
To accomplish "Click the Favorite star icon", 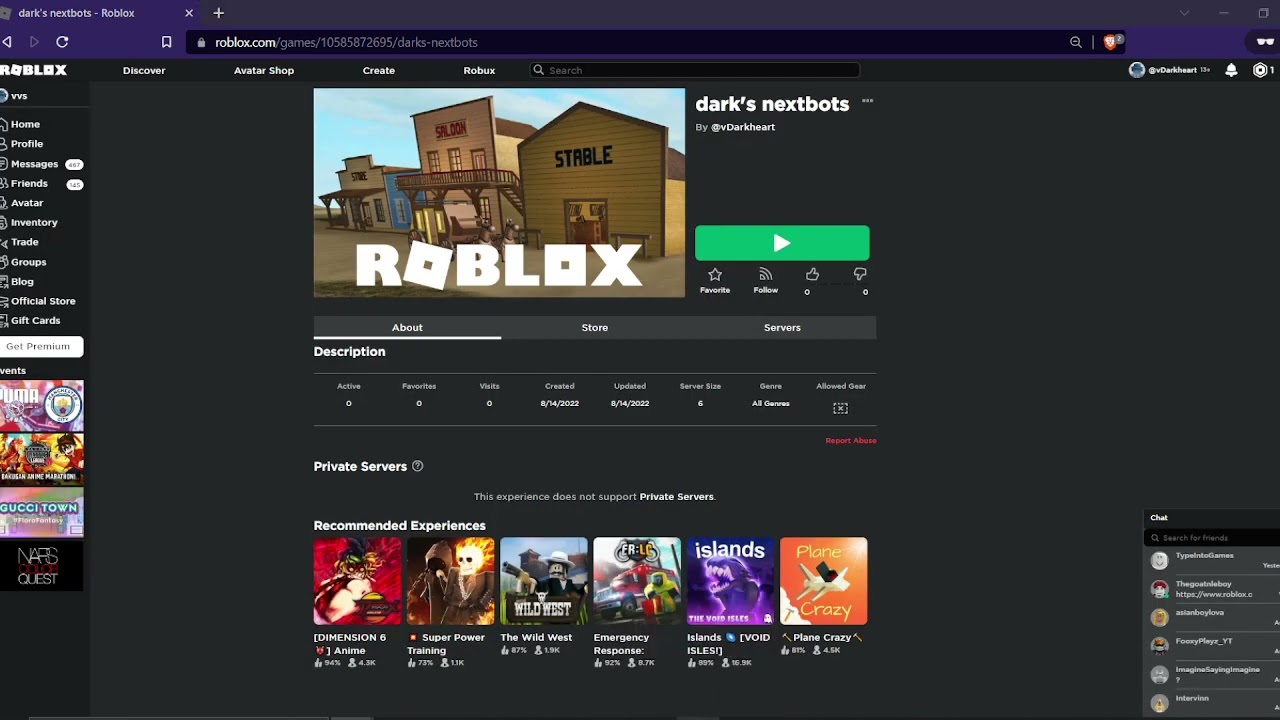I will (715, 274).
